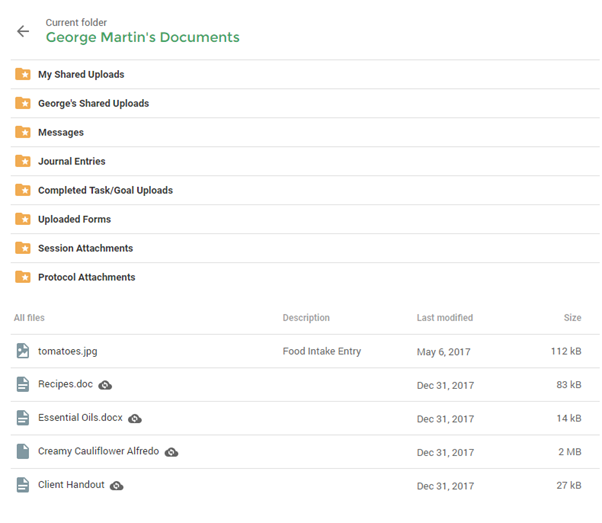Image resolution: width=602 pixels, height=523 pixels.
Task: Click document icon for Client Handout
Action: click(23, 485)
